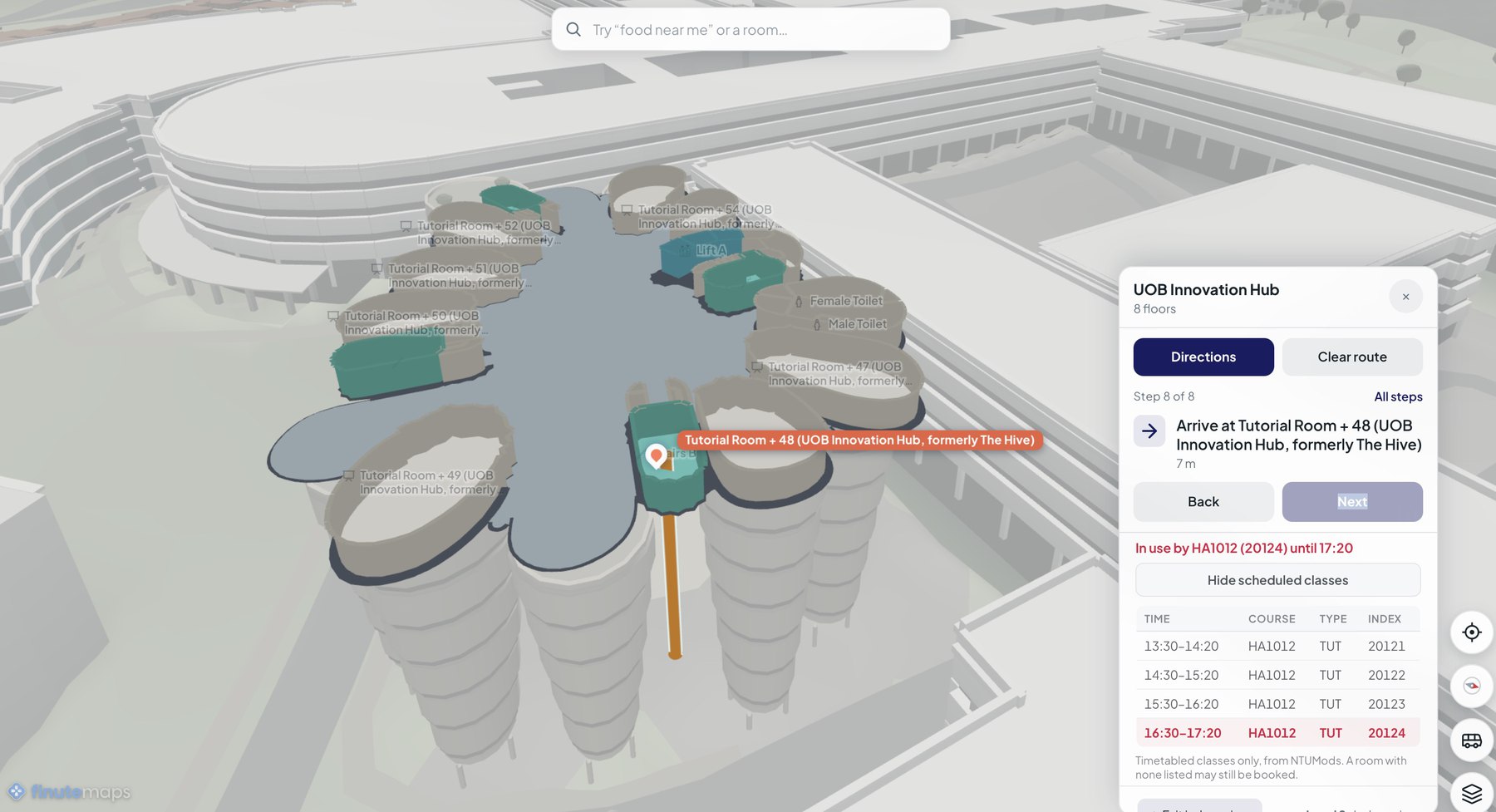Click index 20123 in the table
Viewport: 1496px width, 812px height.
[1386, 704]
